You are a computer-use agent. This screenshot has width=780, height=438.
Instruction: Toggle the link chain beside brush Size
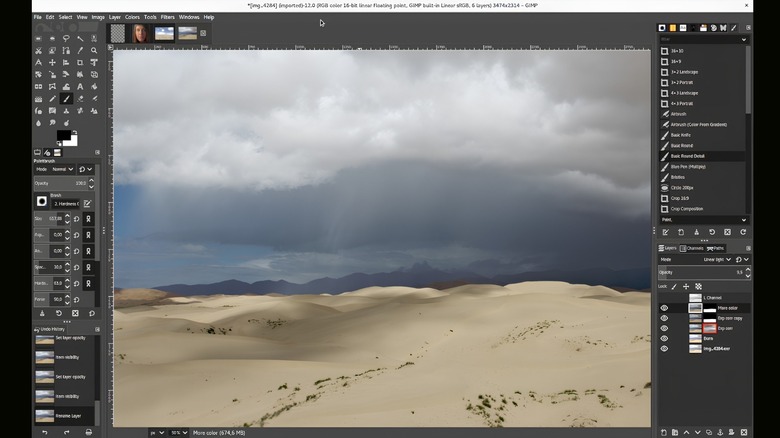(89, 219)
